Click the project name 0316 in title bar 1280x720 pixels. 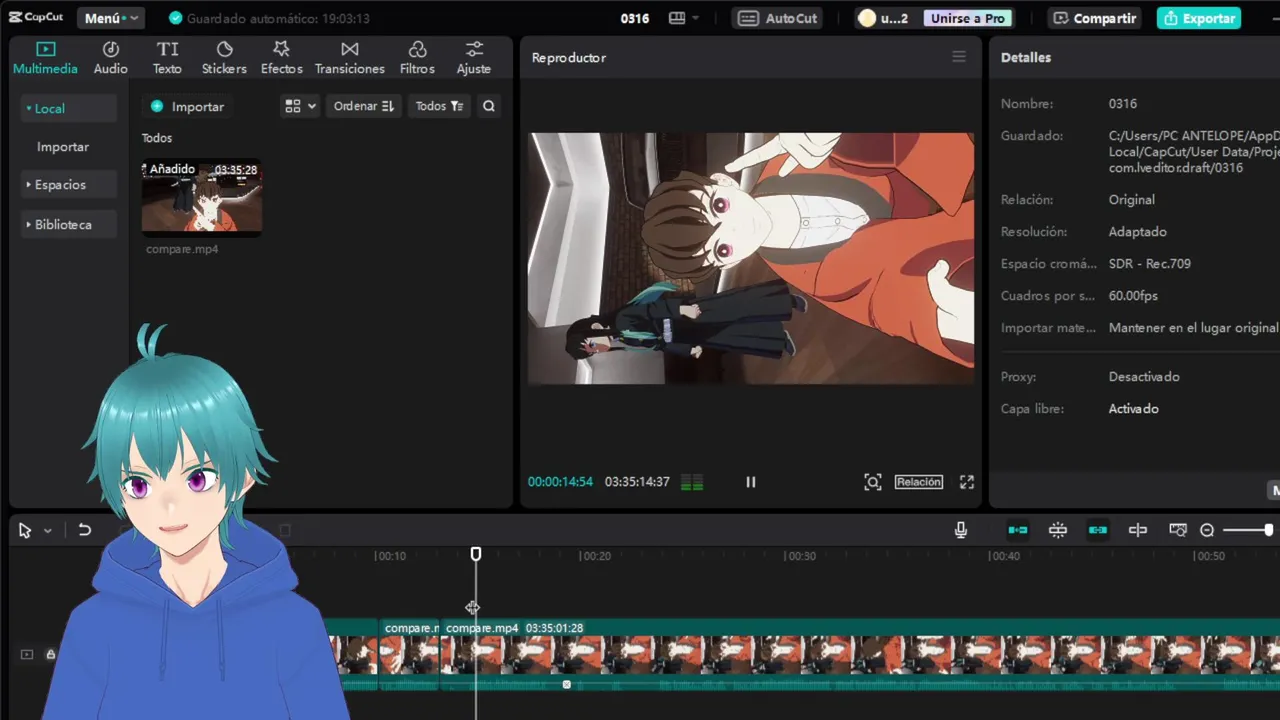[x=634, y=18]
